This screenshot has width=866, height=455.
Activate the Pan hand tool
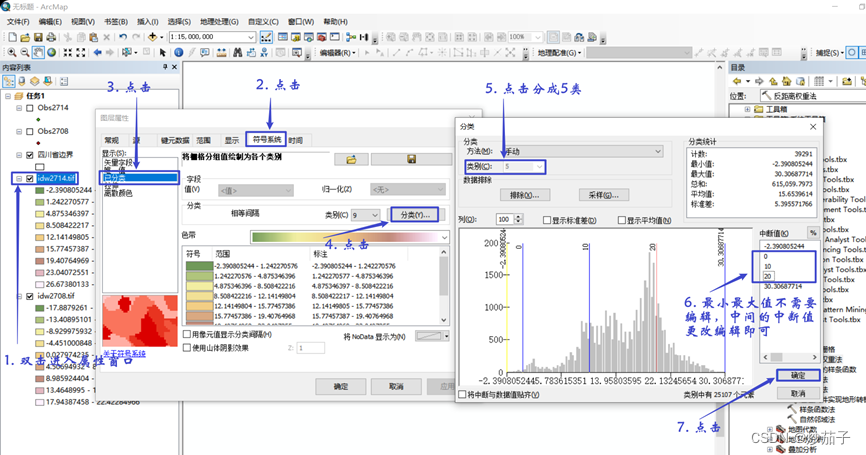[x=38, y=52]
